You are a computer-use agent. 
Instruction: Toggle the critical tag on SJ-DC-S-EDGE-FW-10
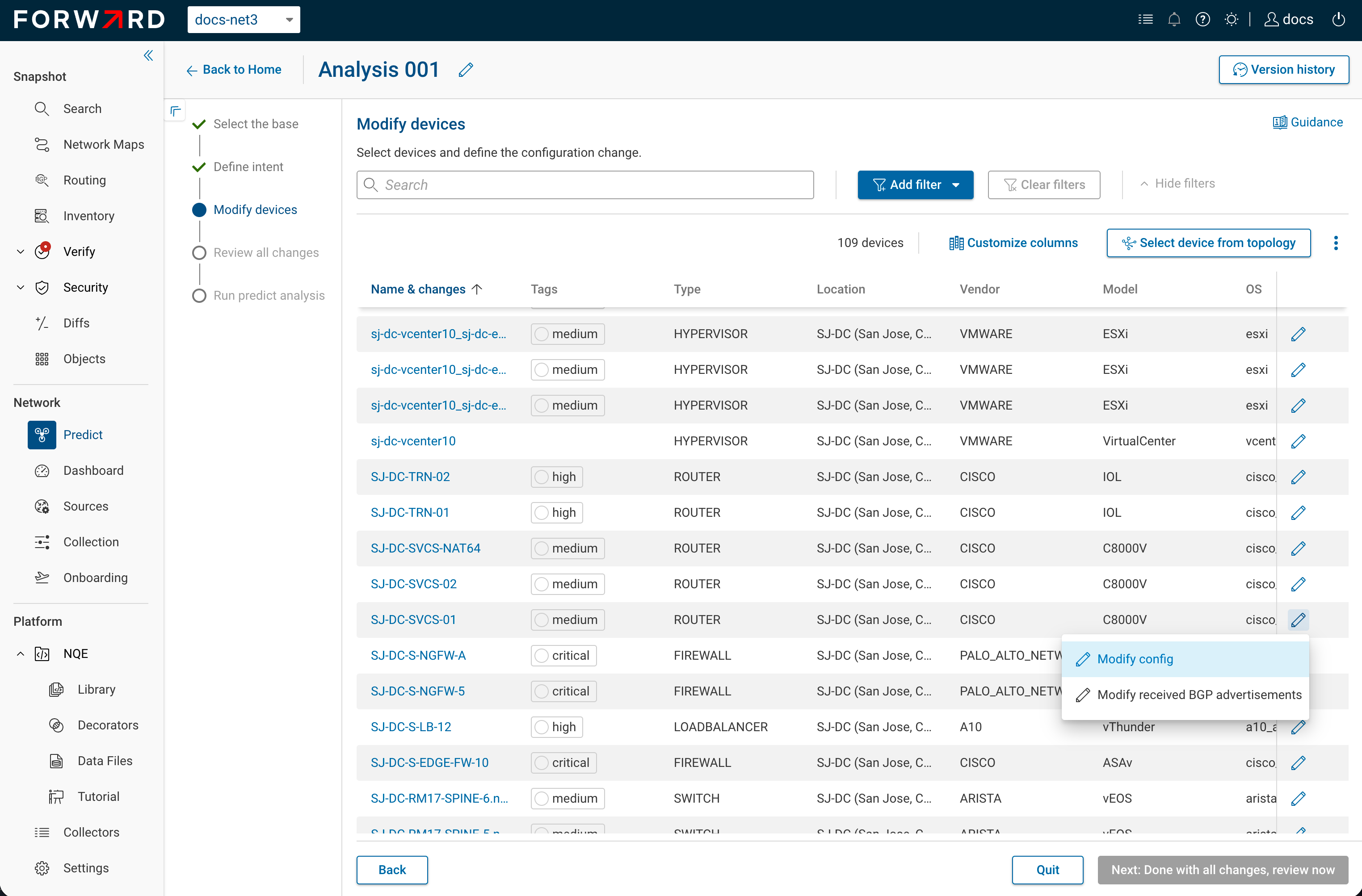[x=563, y=763]
